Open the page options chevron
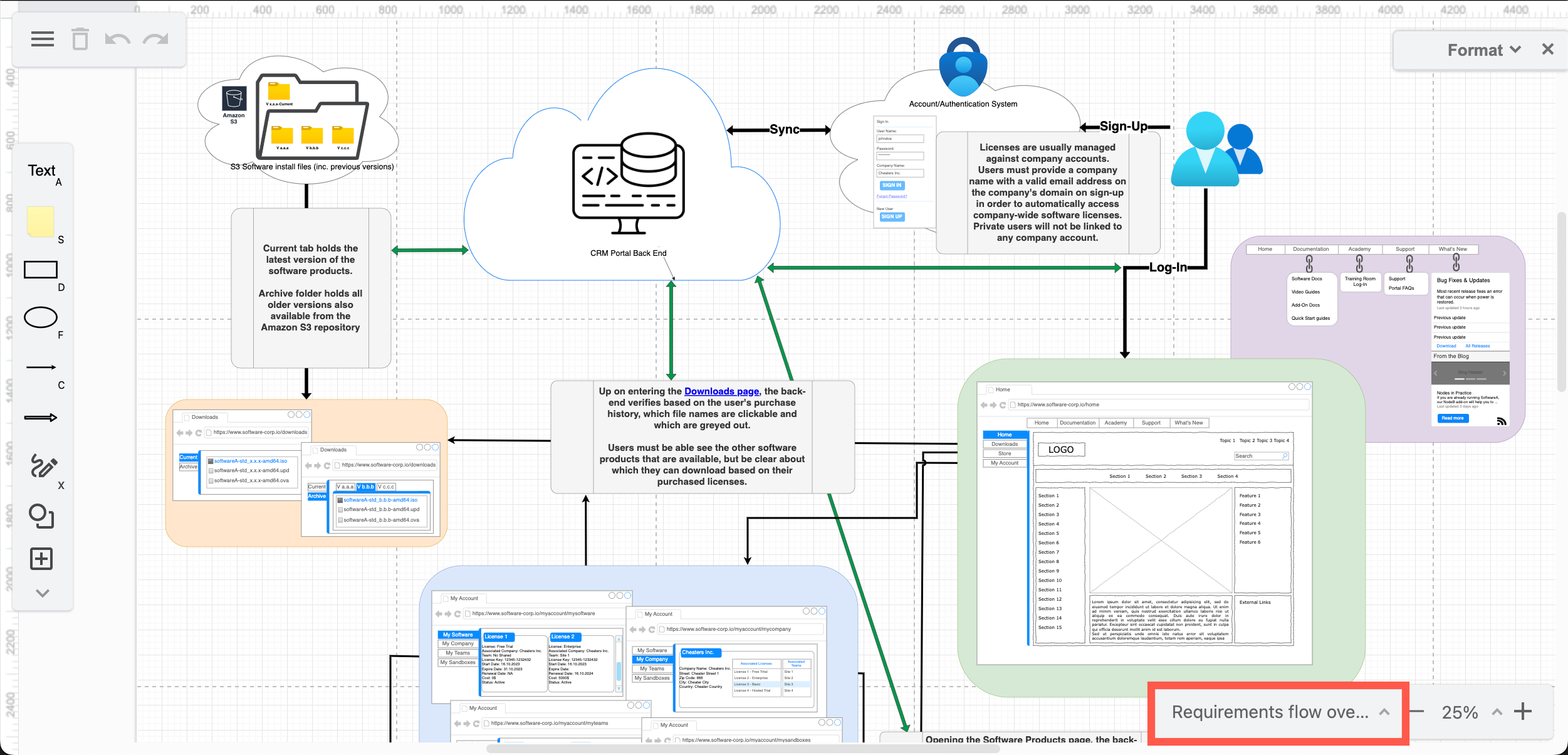 click(x=1383, y=712)
